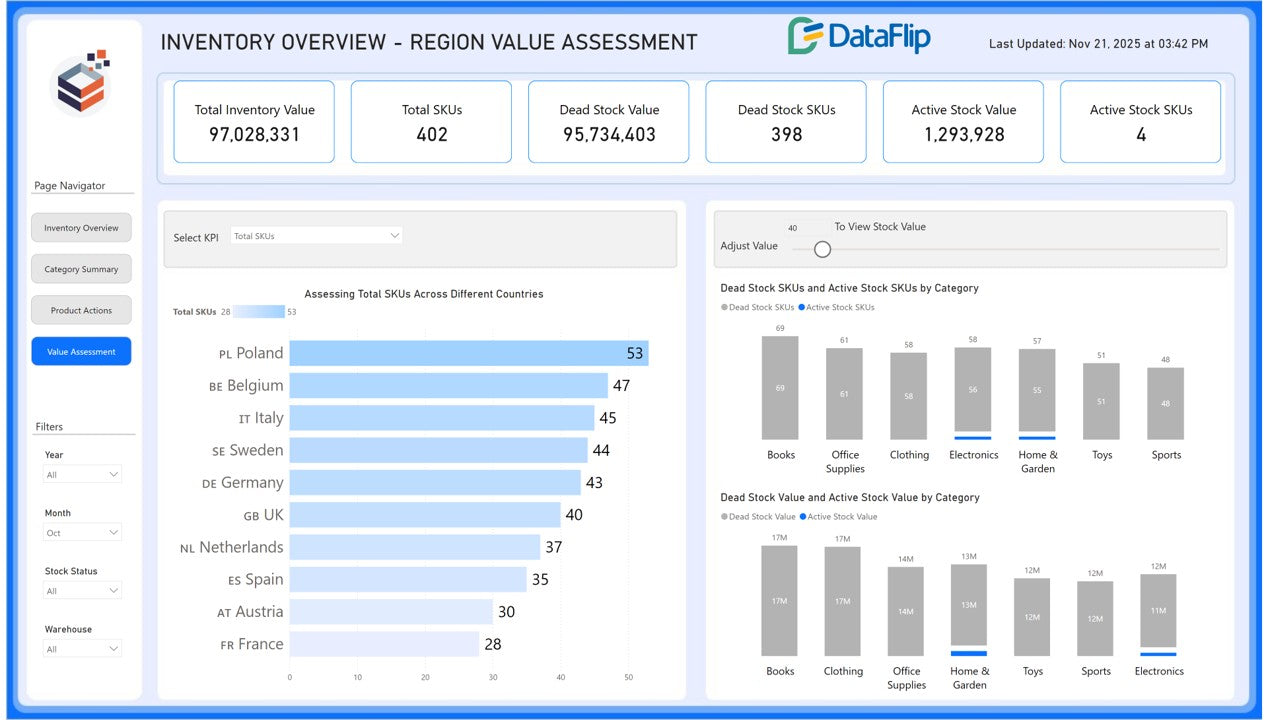The image size is (1268, 720).
Task: Click the Poland bar in country chart
Action: point(468,353)
